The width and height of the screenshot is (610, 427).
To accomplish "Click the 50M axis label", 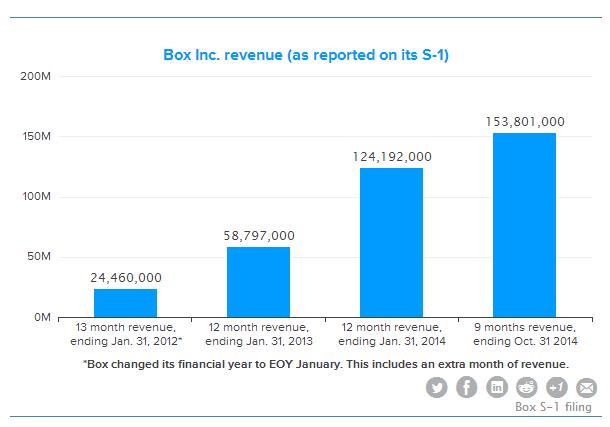I will (x=39, y=257).
